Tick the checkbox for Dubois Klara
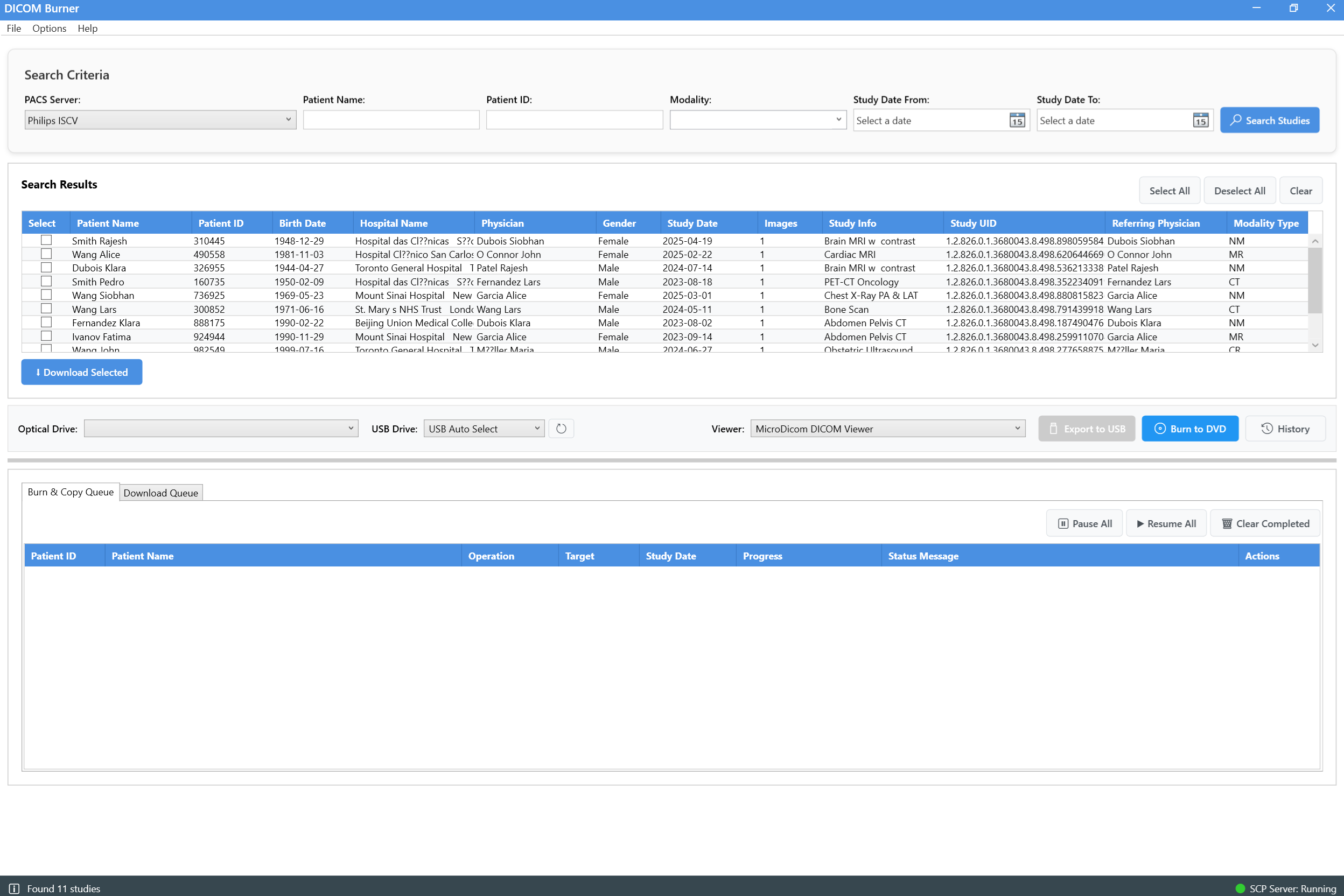Screen dimensions: 1344x896 pos(46,268)
